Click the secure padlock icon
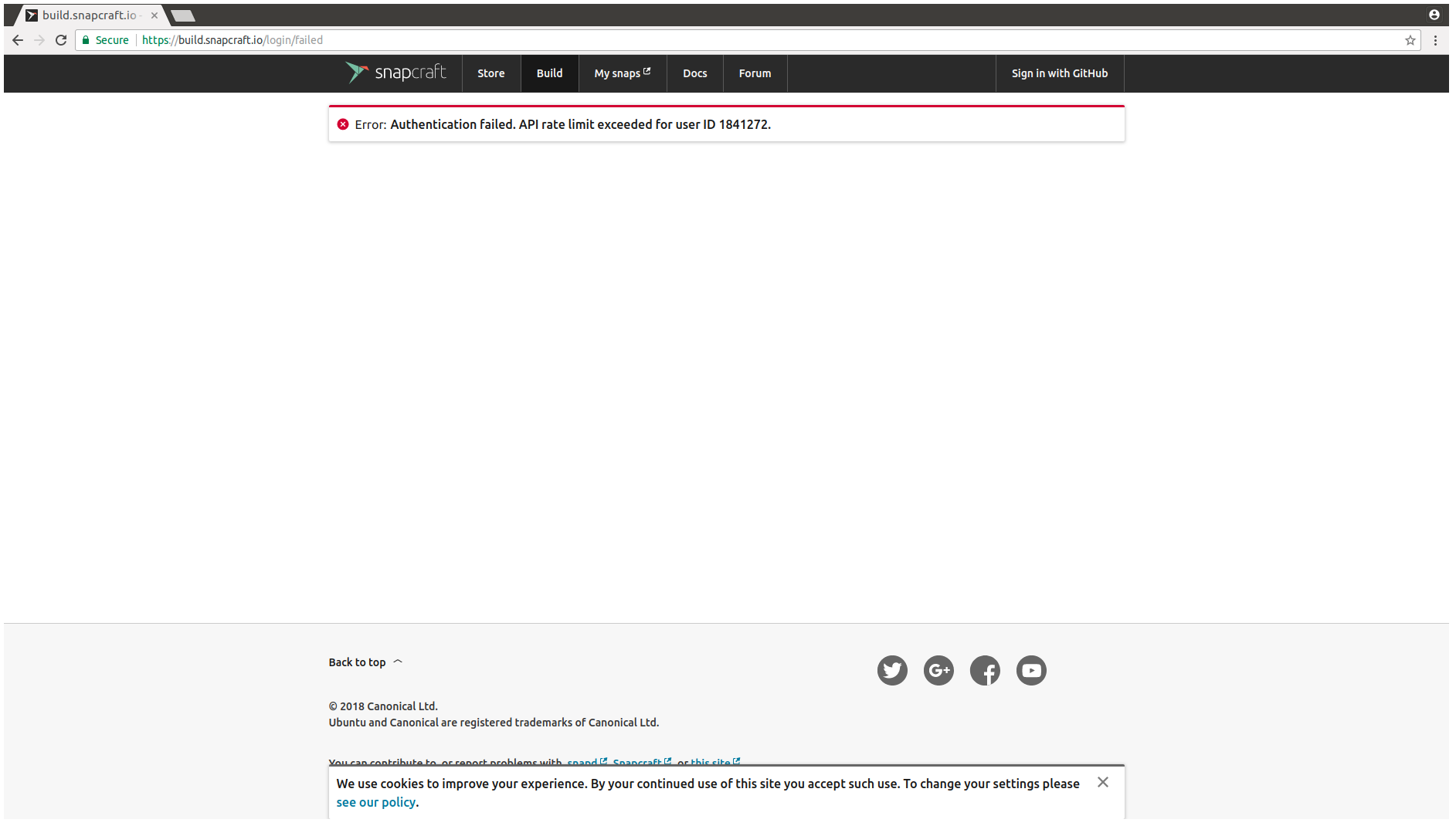Screen dimensions: 1456x826 (x=86, y=40)
